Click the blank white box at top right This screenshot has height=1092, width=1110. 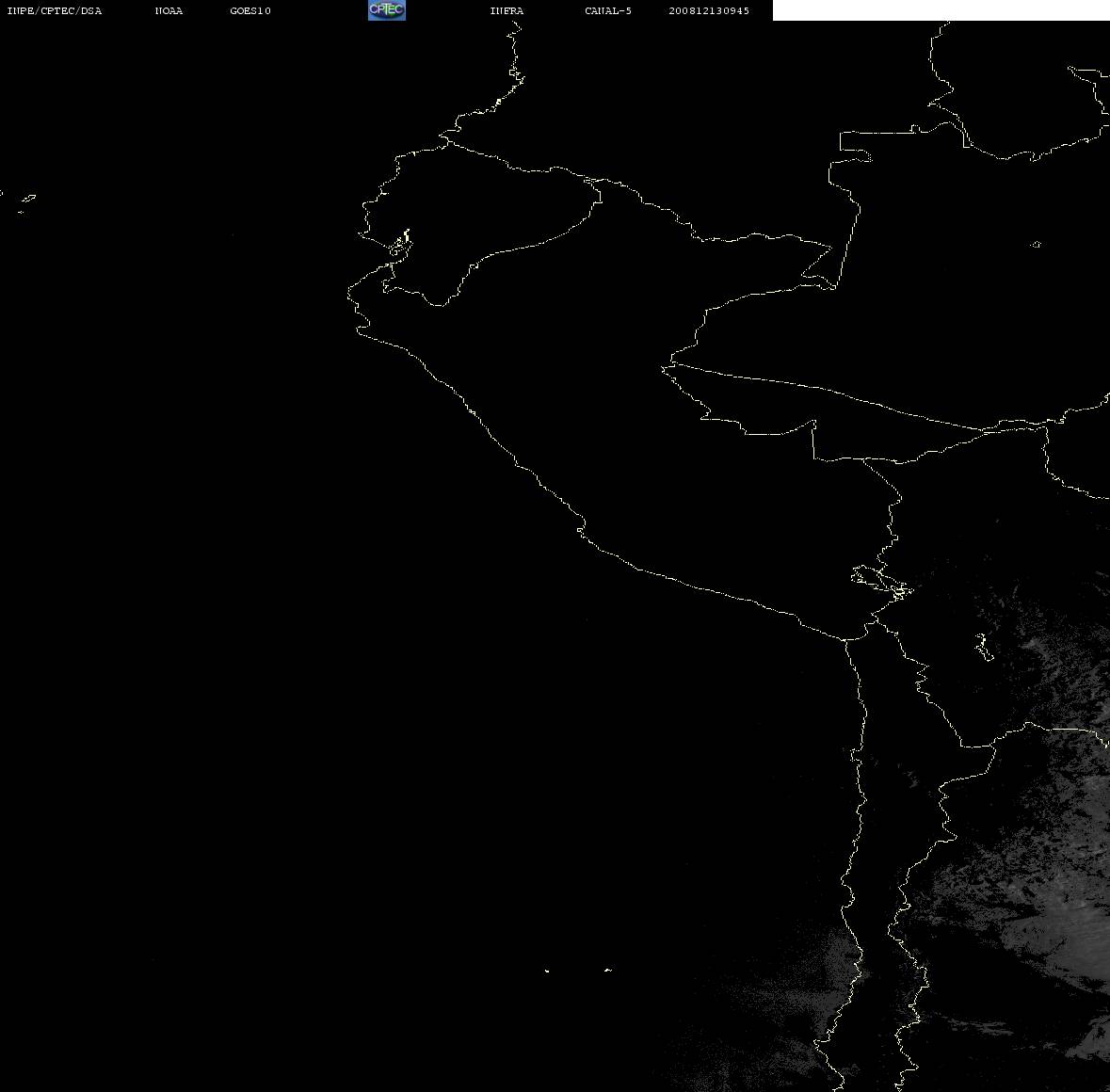point(941,10)
